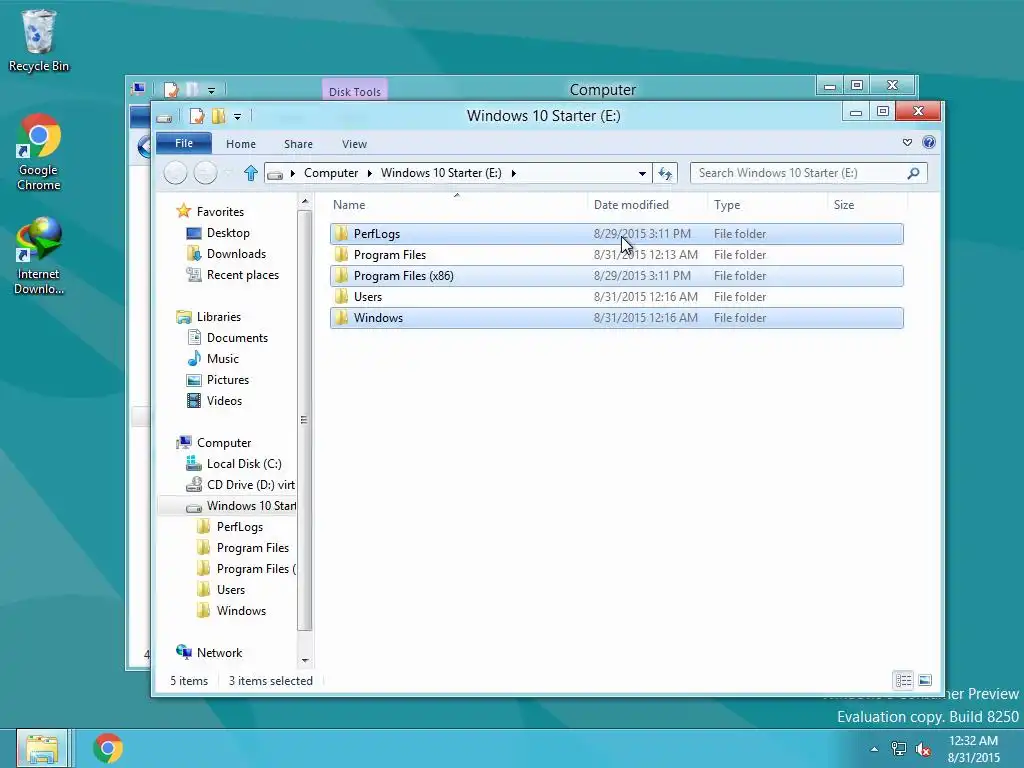1024x768 pixels.
Task: Click Windows 10 Starter (E:) breadcrumb segment
Action: coord(441,173)
